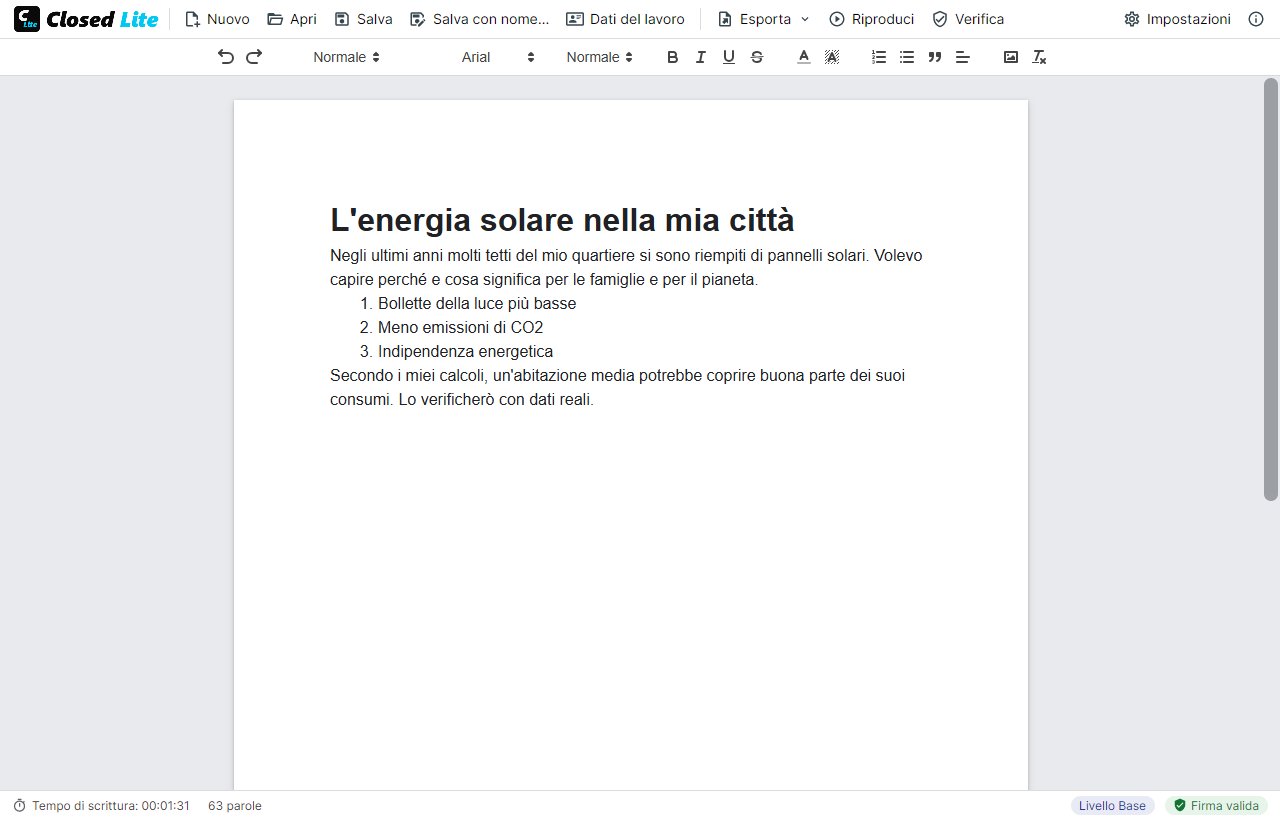
Task: Click the Tempo di scrittura timer
Action: tap(101, 805)
